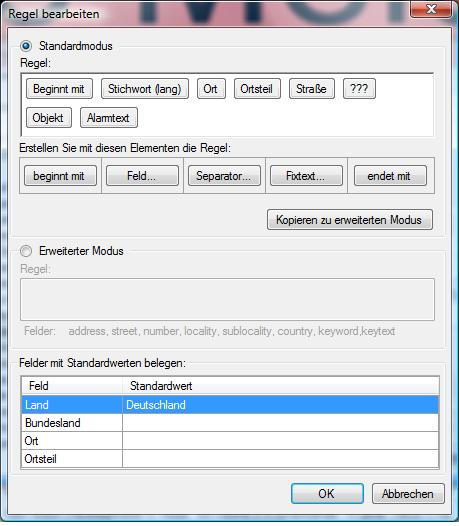459x526 pixels.
Task: Select the Bundesland row in table
Action: 230,423
